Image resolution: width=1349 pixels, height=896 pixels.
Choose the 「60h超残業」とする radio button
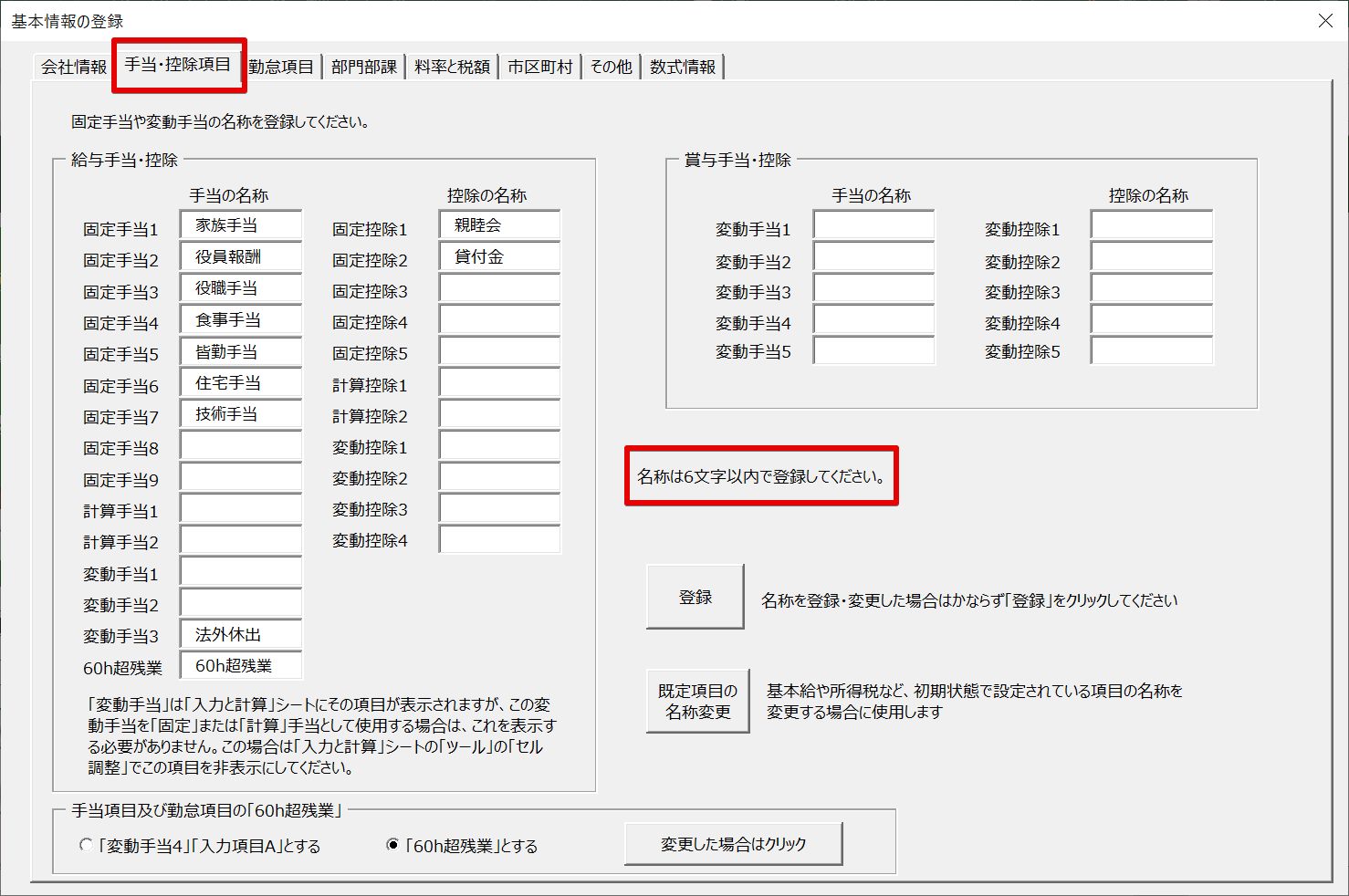click(x=392, y=845)
